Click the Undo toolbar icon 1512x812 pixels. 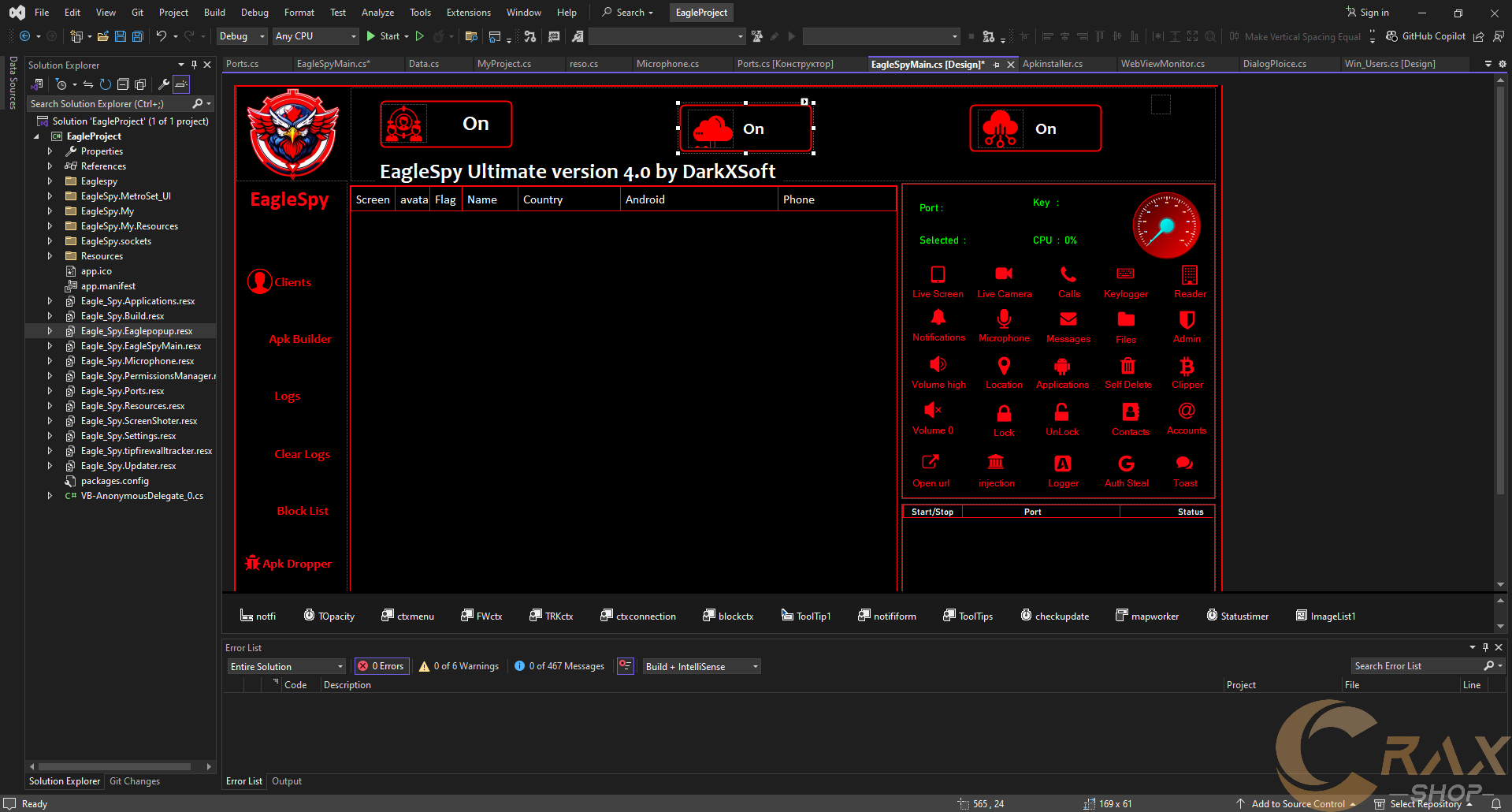point(162,36)
